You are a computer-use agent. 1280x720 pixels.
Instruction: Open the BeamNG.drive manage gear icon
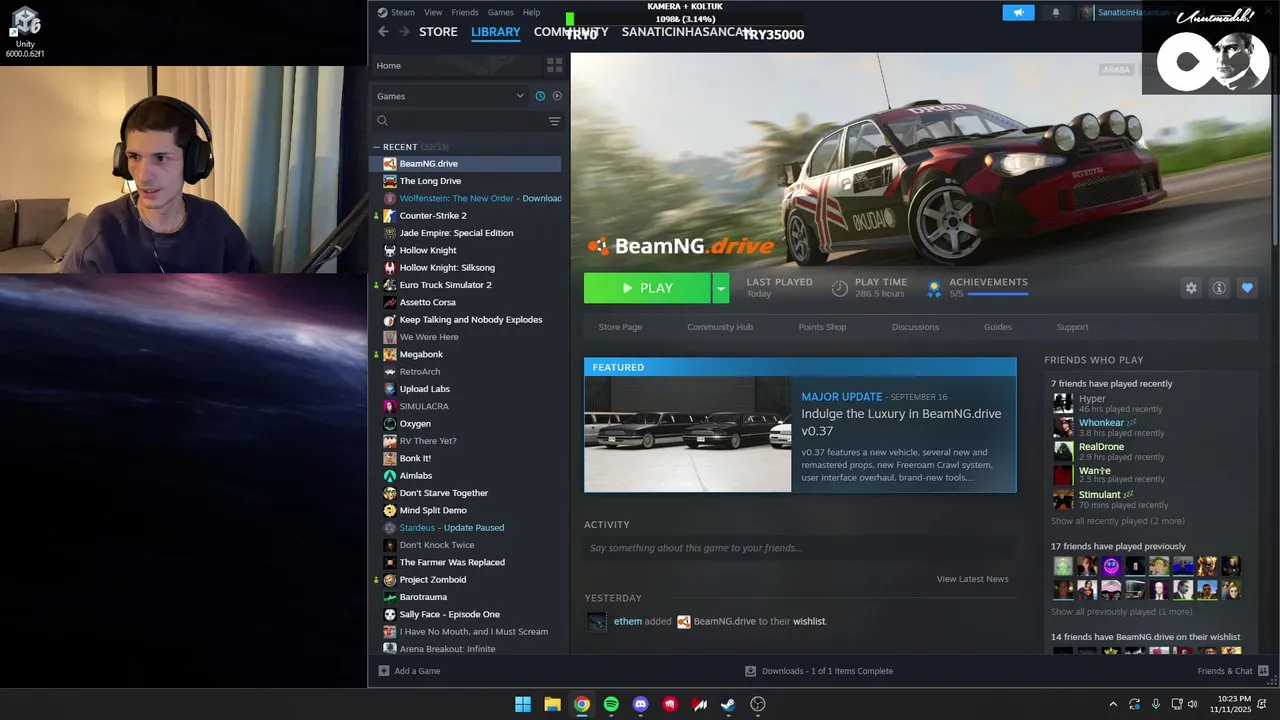pyautogui.click(x=1191, y=288)
